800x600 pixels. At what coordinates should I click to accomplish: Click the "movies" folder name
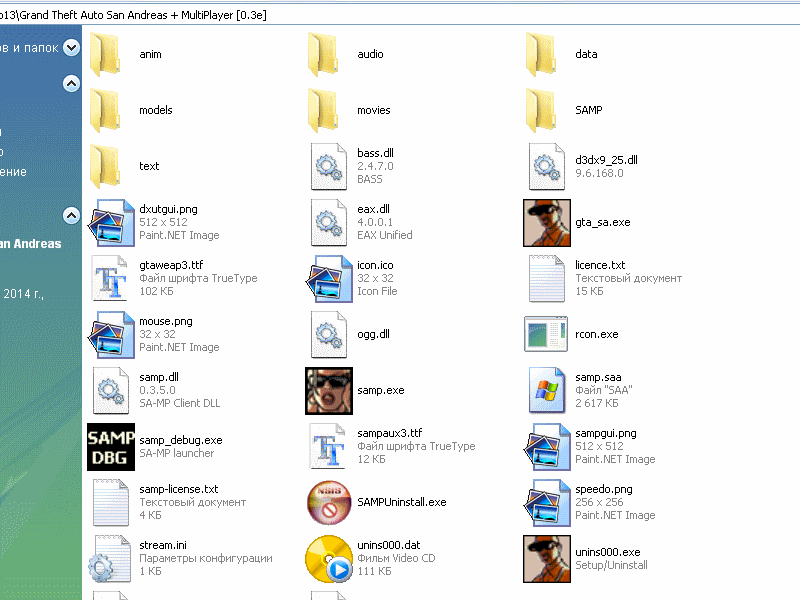373,110
